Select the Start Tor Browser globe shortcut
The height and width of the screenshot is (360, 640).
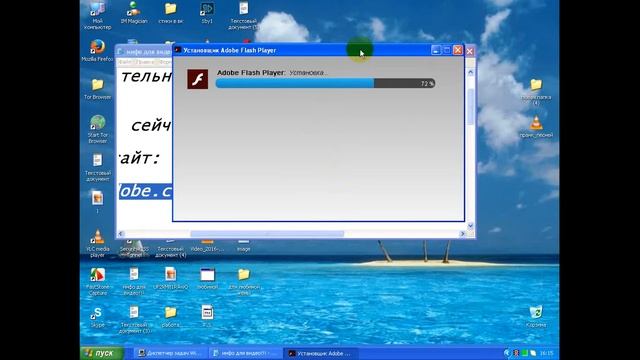pos(98,122)
